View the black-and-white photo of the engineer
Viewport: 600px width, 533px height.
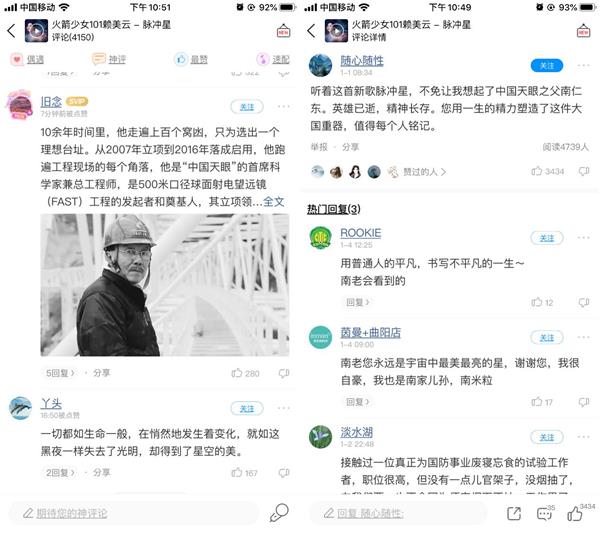coord(165,285)
